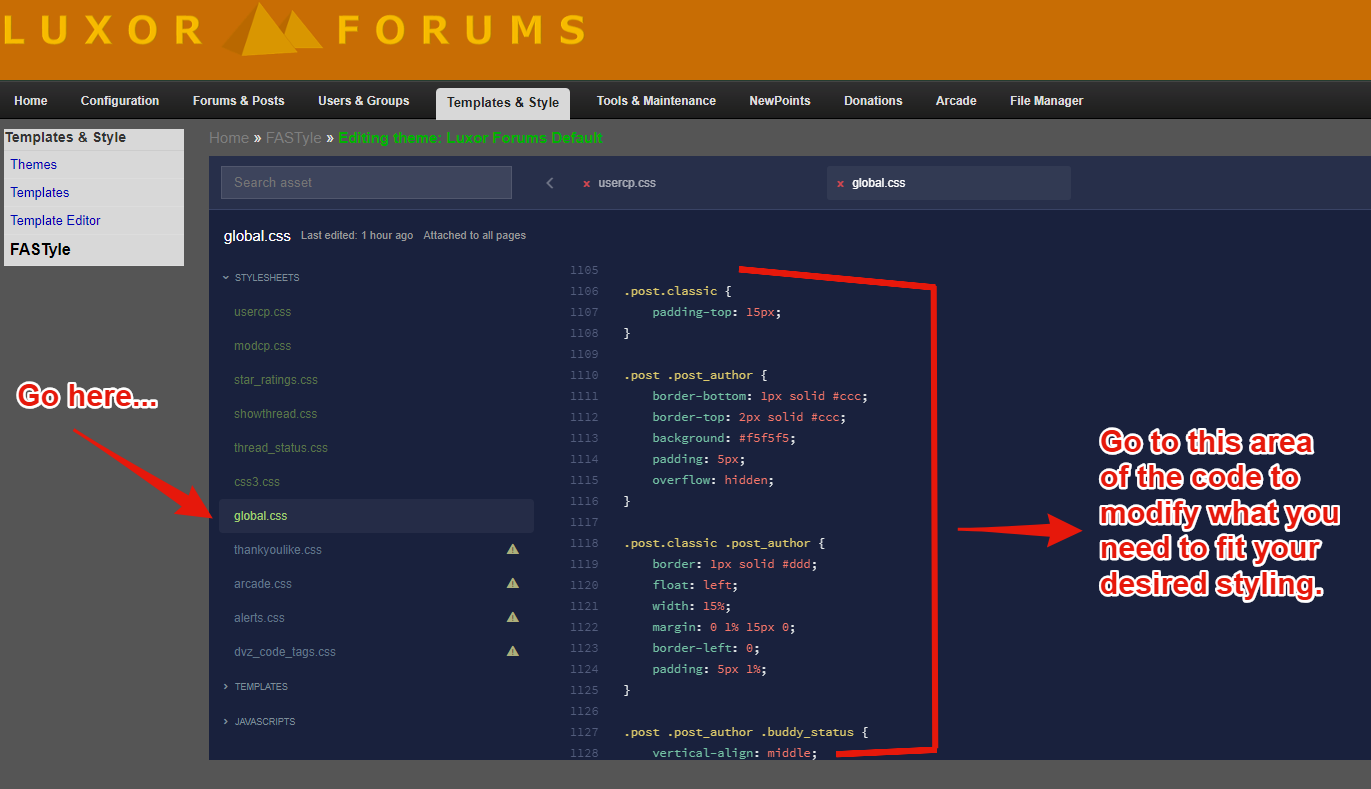Click the '.post .post_author {' line
1371x789 pixels.
(x=695, y=375)
